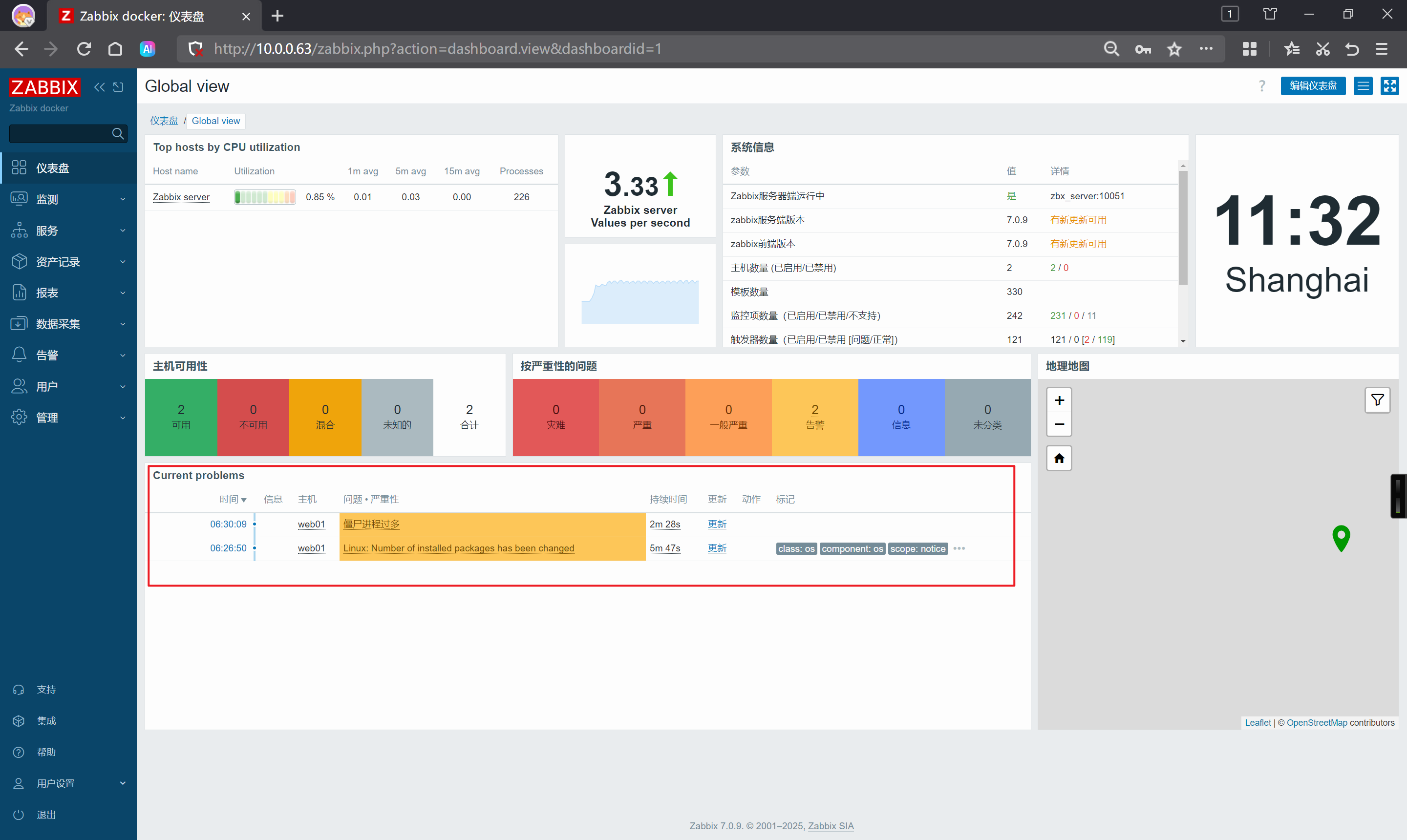Viewport: 1407px width, 840px height.
Task: Click the 用户 people icon
Action: click(x=19, y=386)
